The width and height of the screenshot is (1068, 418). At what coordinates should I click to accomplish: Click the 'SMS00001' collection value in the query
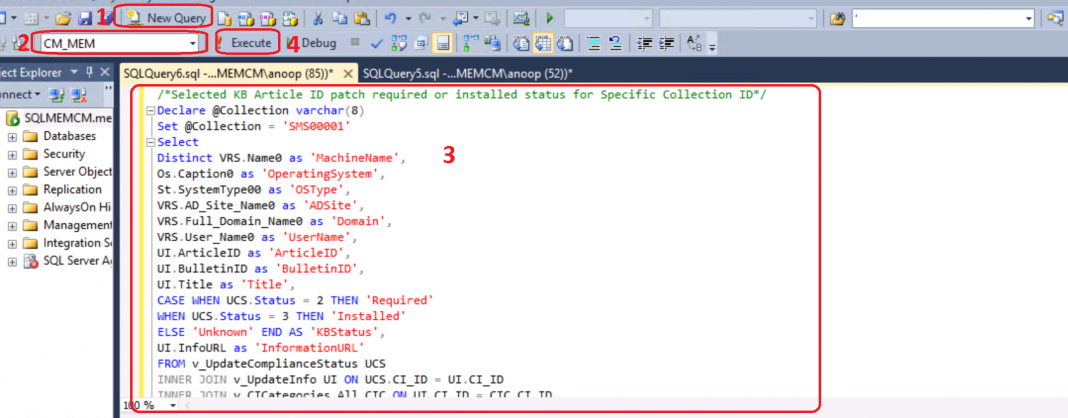click(x=318, y=127)
